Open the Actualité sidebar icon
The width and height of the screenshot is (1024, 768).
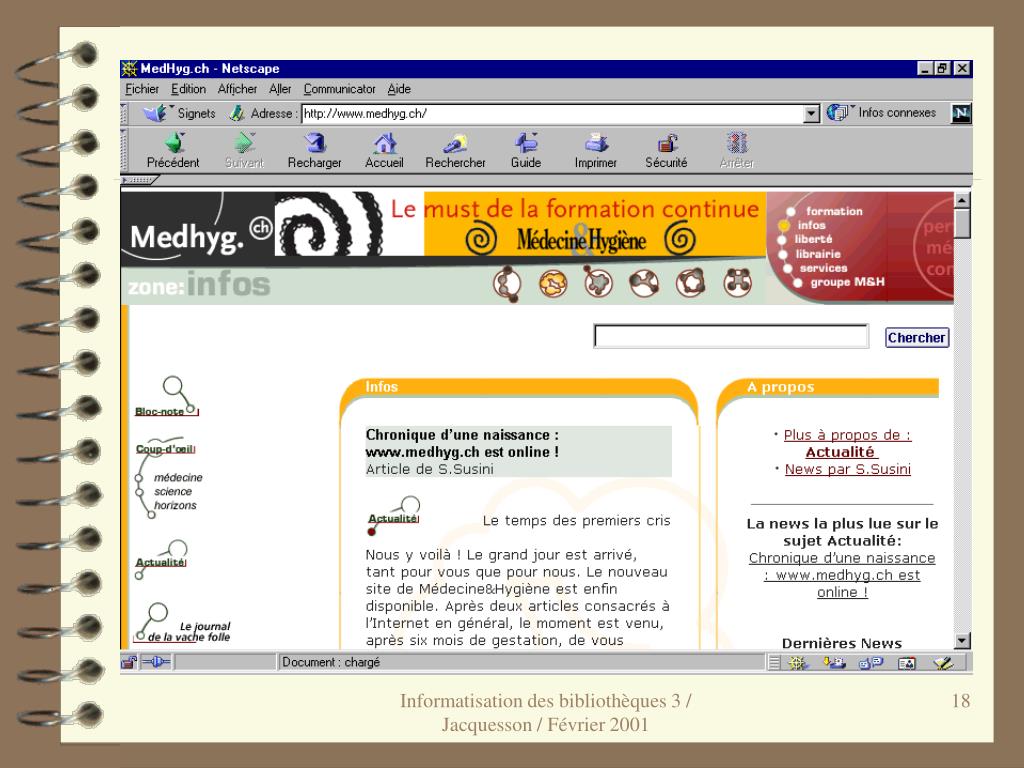[x=161, y=559]
